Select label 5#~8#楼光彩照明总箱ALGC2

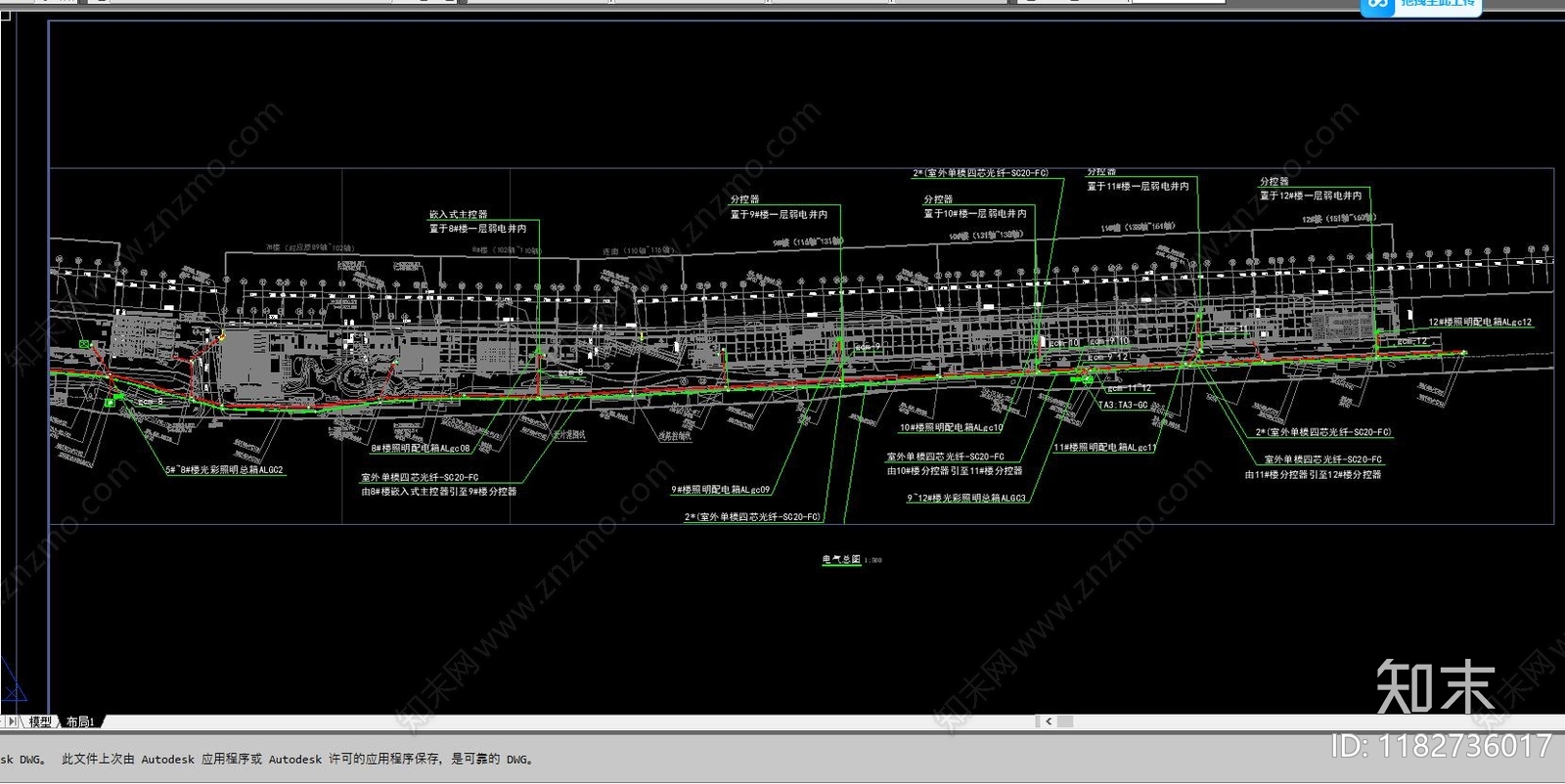[224, 470]
